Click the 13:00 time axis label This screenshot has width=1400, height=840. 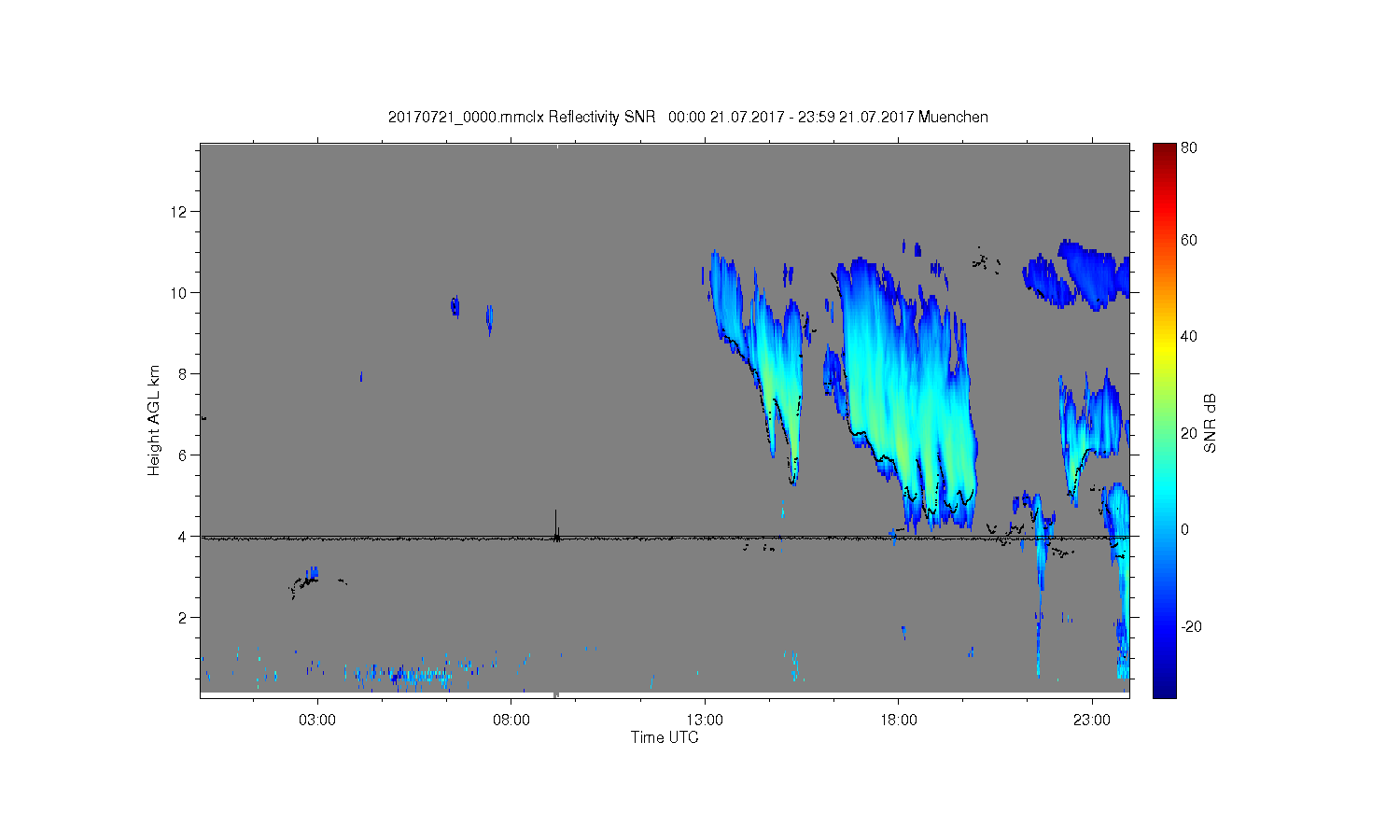pos(705,721)
